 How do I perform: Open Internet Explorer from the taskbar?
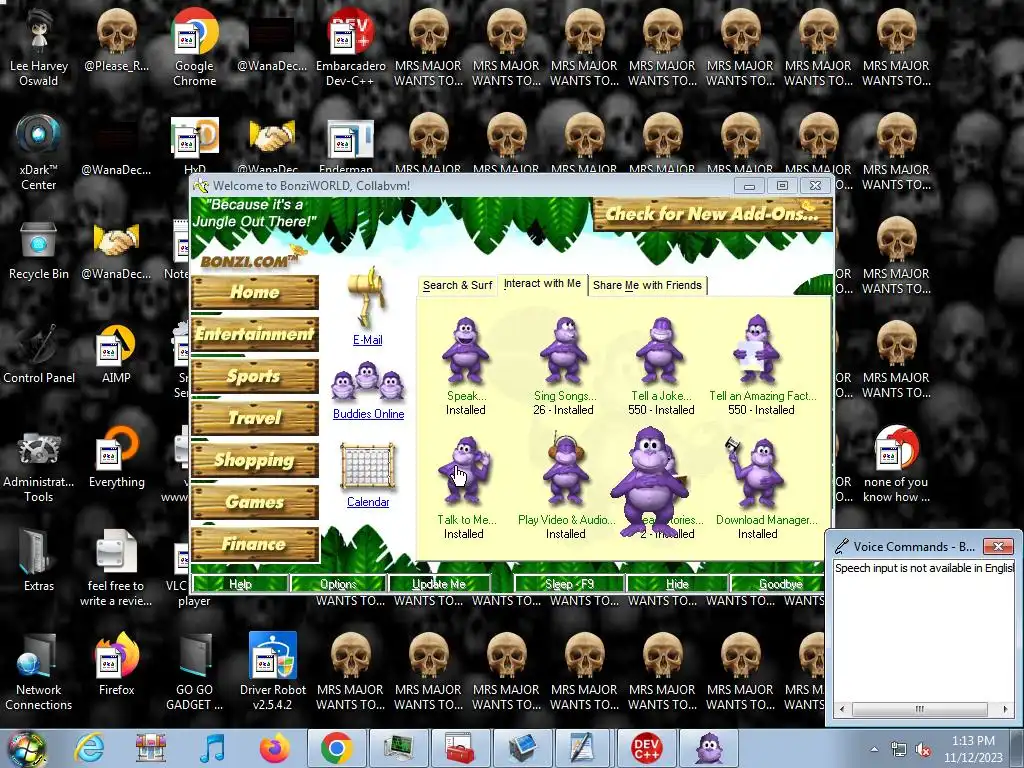coord(89,748)
